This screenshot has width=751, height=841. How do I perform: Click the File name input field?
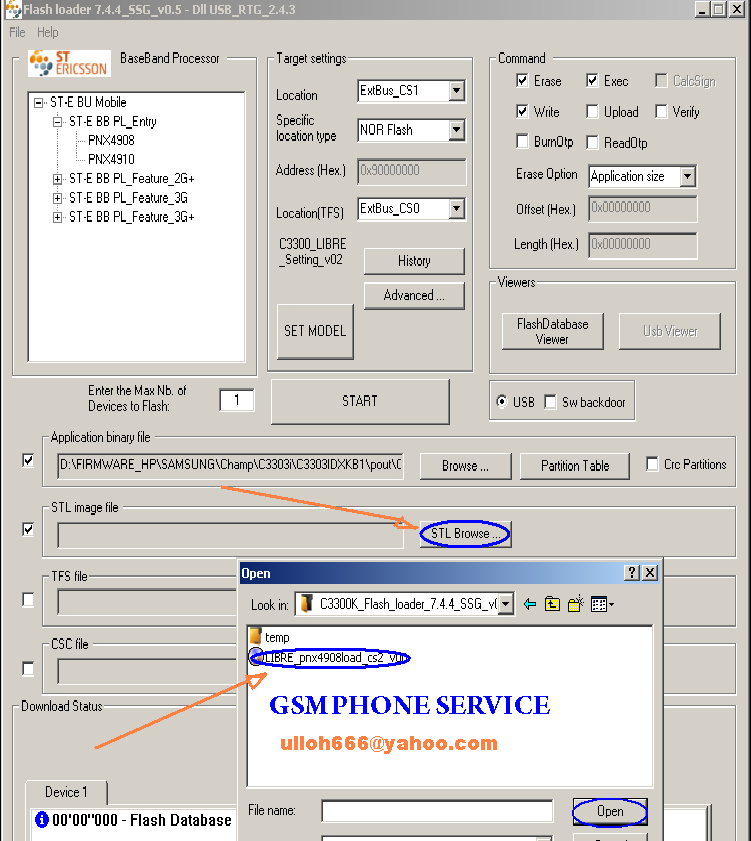[437, 810]
